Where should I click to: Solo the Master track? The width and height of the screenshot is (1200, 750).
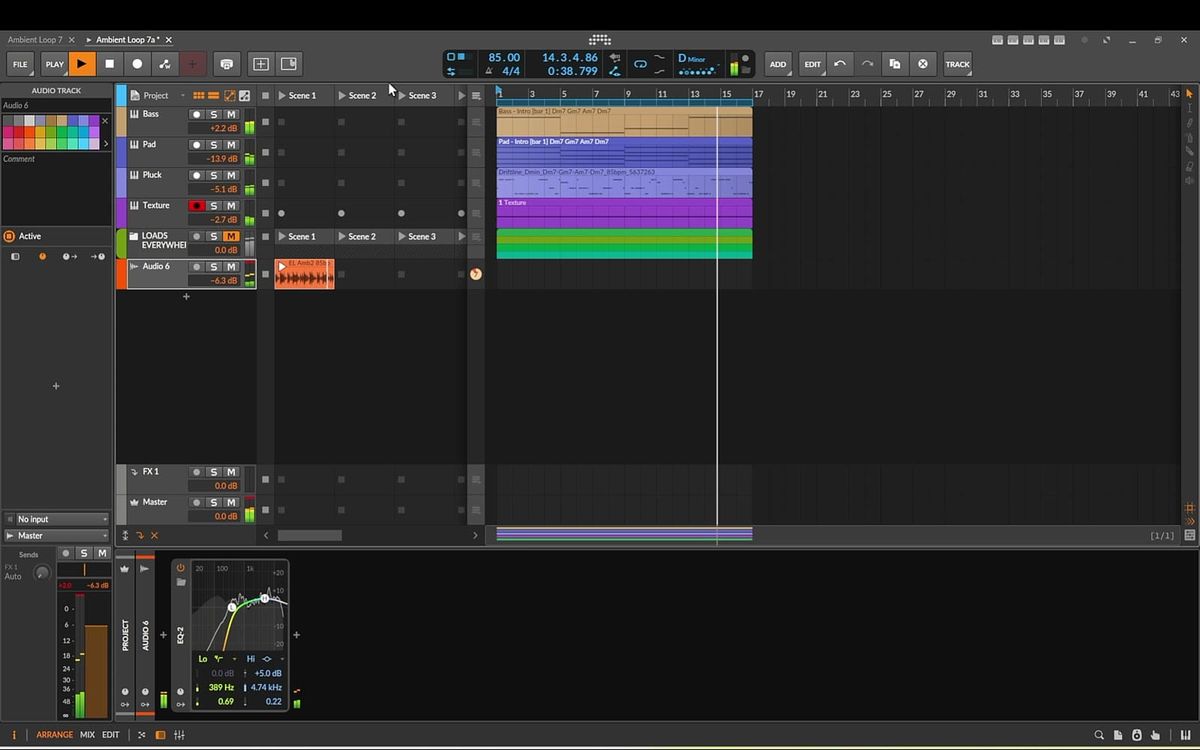pos(213,503)
